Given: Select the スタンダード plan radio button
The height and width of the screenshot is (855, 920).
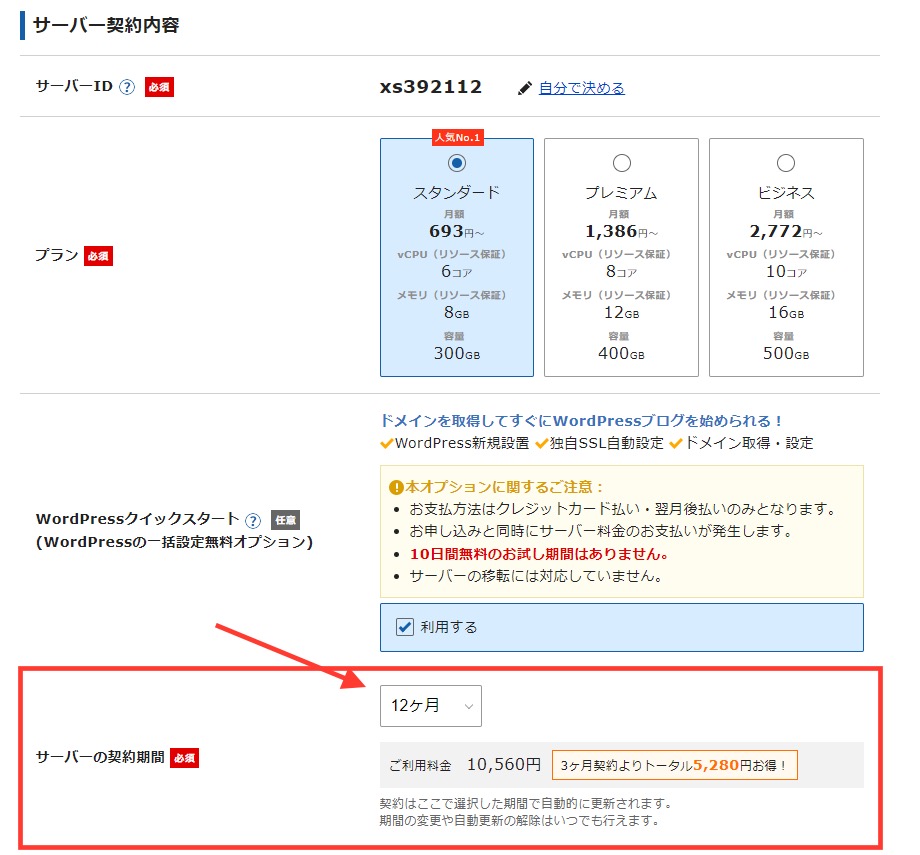Looking at the screenshot, I should point(457,163).
